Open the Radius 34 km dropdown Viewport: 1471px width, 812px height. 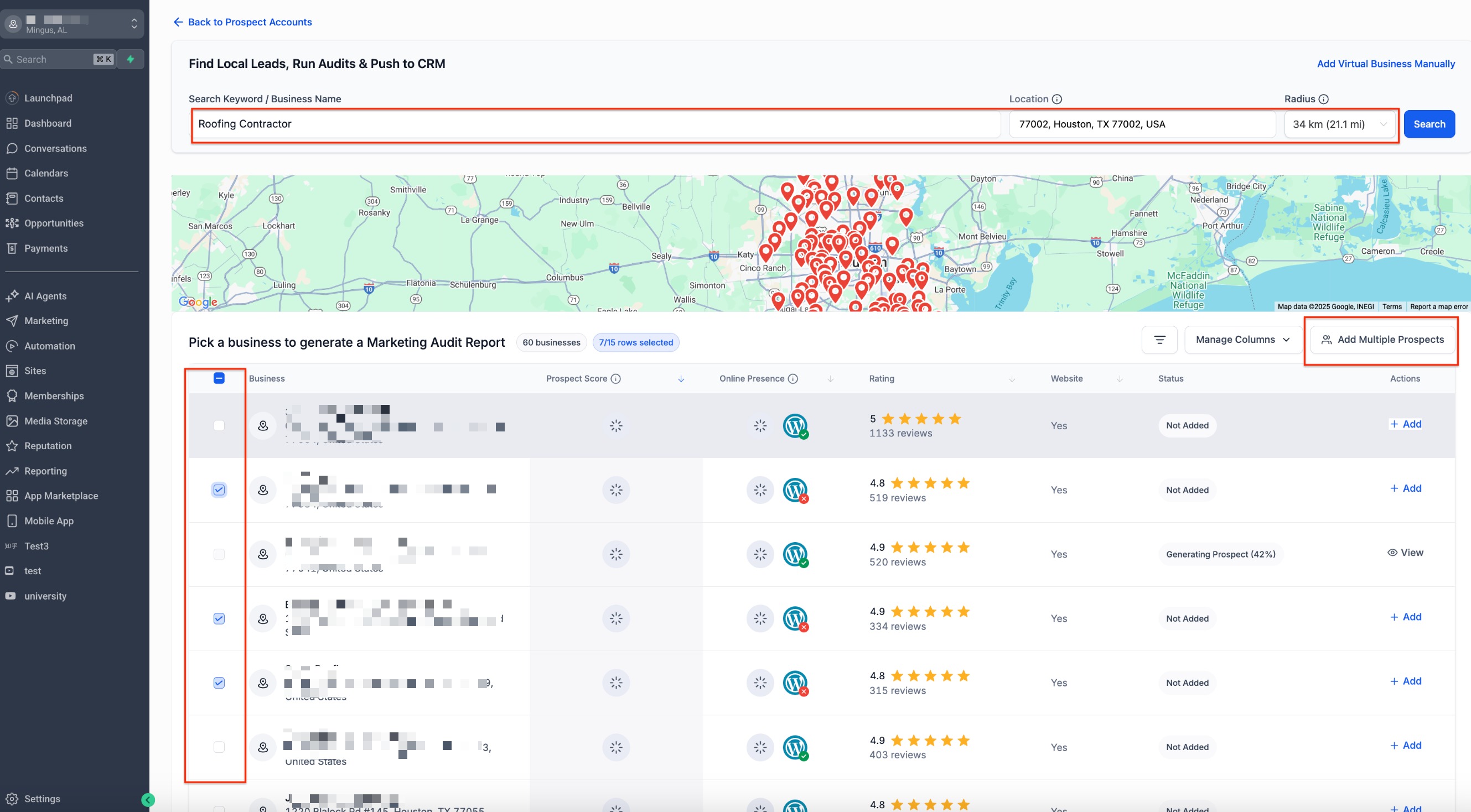(x=1339, y=124)
